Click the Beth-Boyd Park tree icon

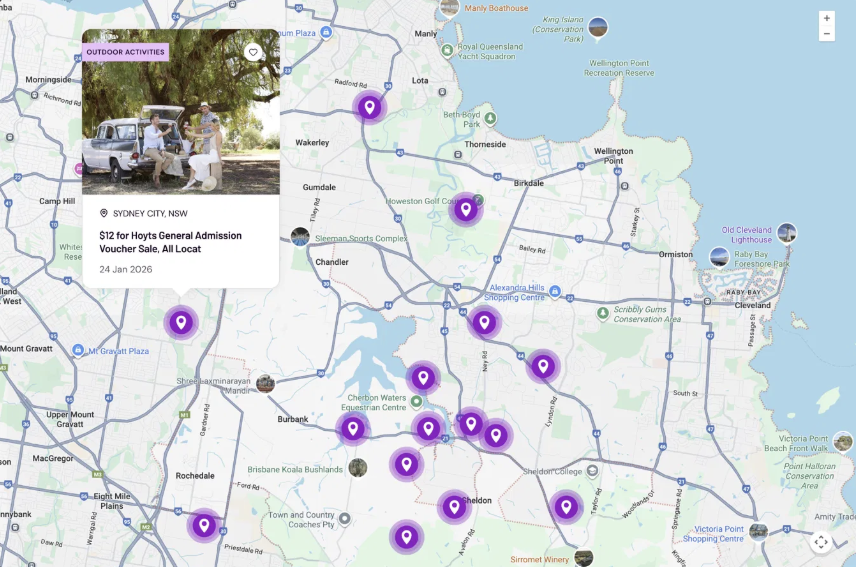(x=490, y=118)
